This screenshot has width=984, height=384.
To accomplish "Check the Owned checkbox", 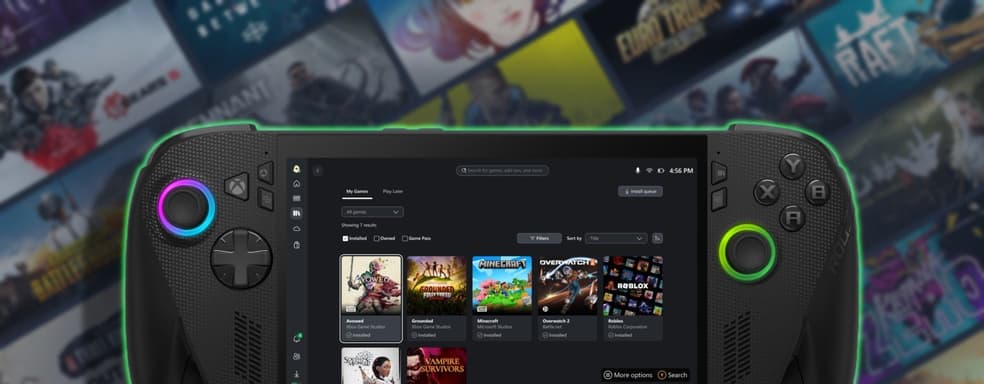I will click(x=377, y=238).
